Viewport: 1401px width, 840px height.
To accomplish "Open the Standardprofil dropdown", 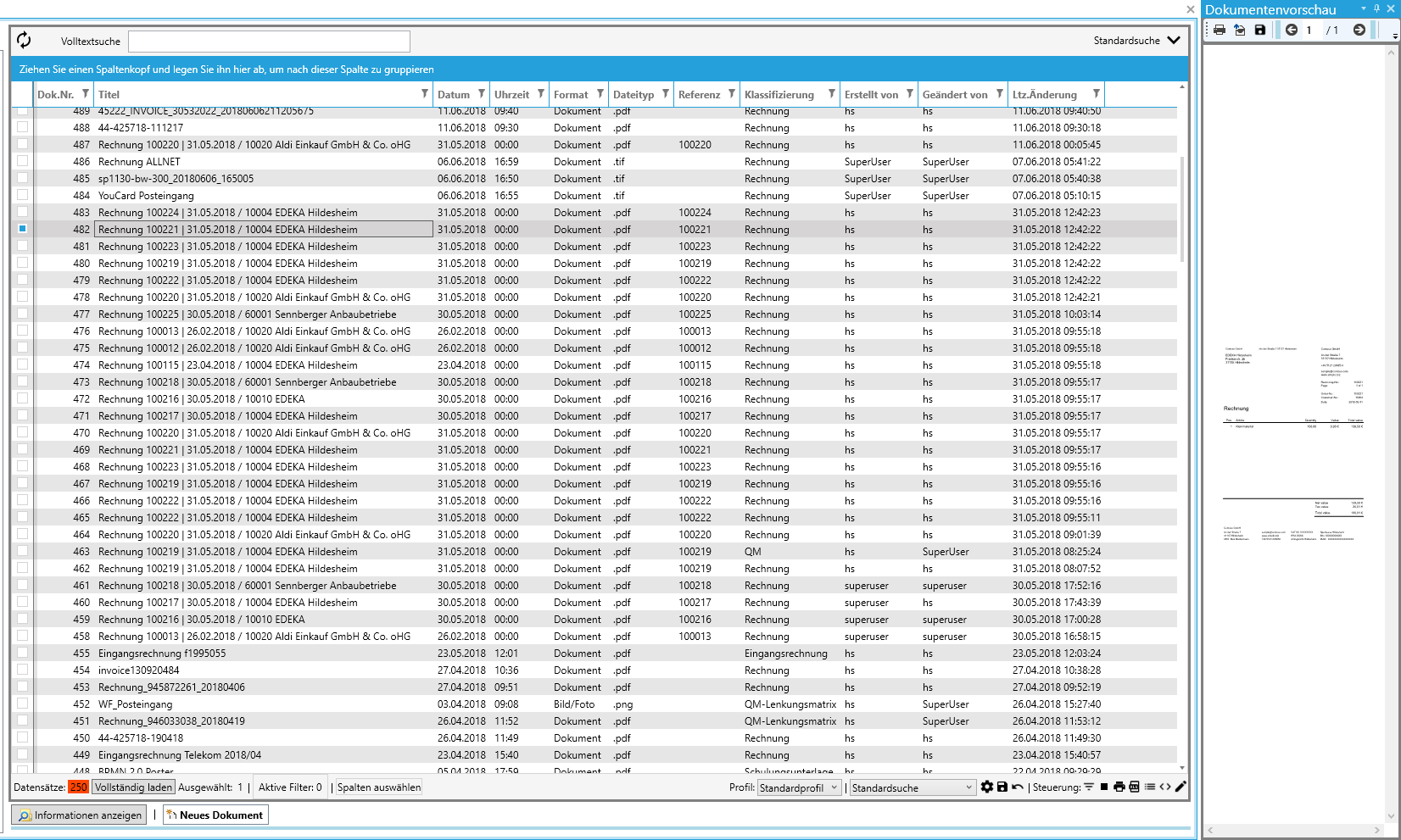I will pos(799,787).
